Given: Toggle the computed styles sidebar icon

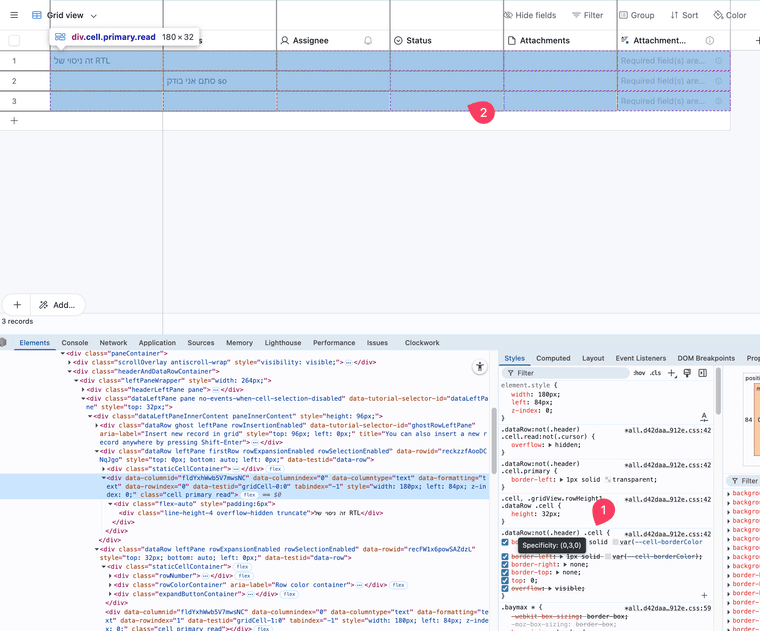Looking at the screenshot, I should [703, 373].
